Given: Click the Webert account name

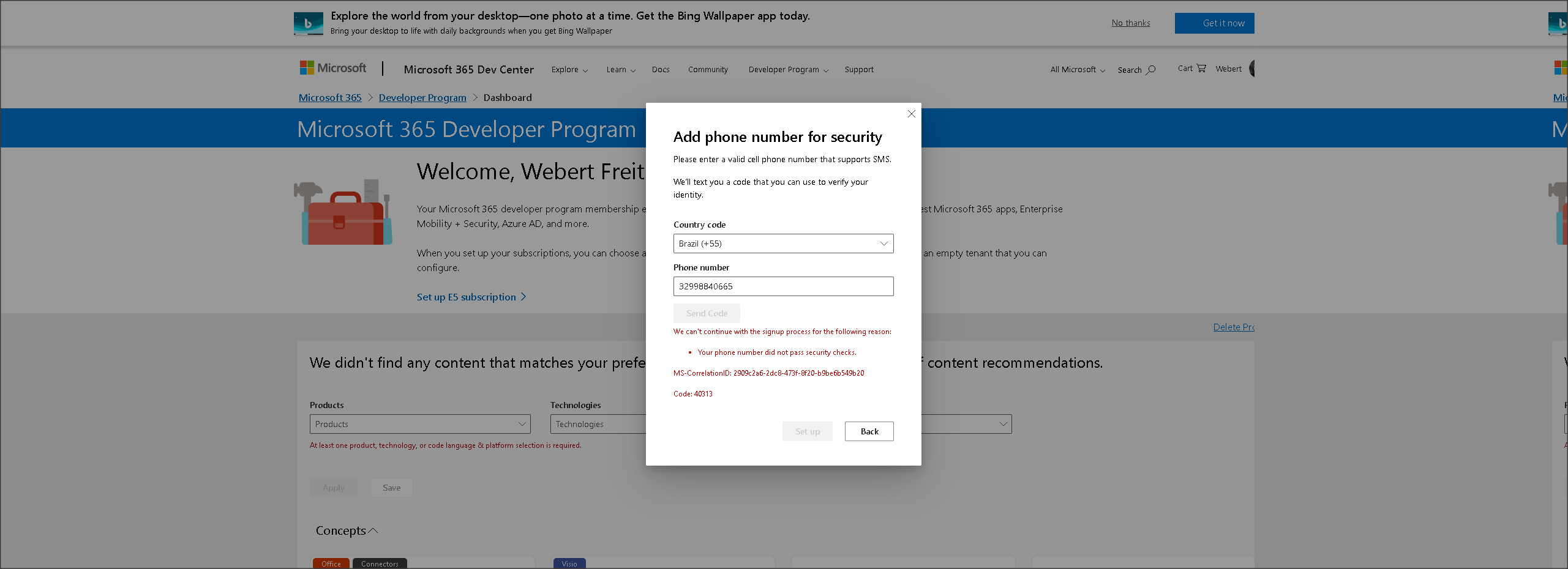Looking at the screenshot, I should pyautogui.click(x=1228, y=69).
